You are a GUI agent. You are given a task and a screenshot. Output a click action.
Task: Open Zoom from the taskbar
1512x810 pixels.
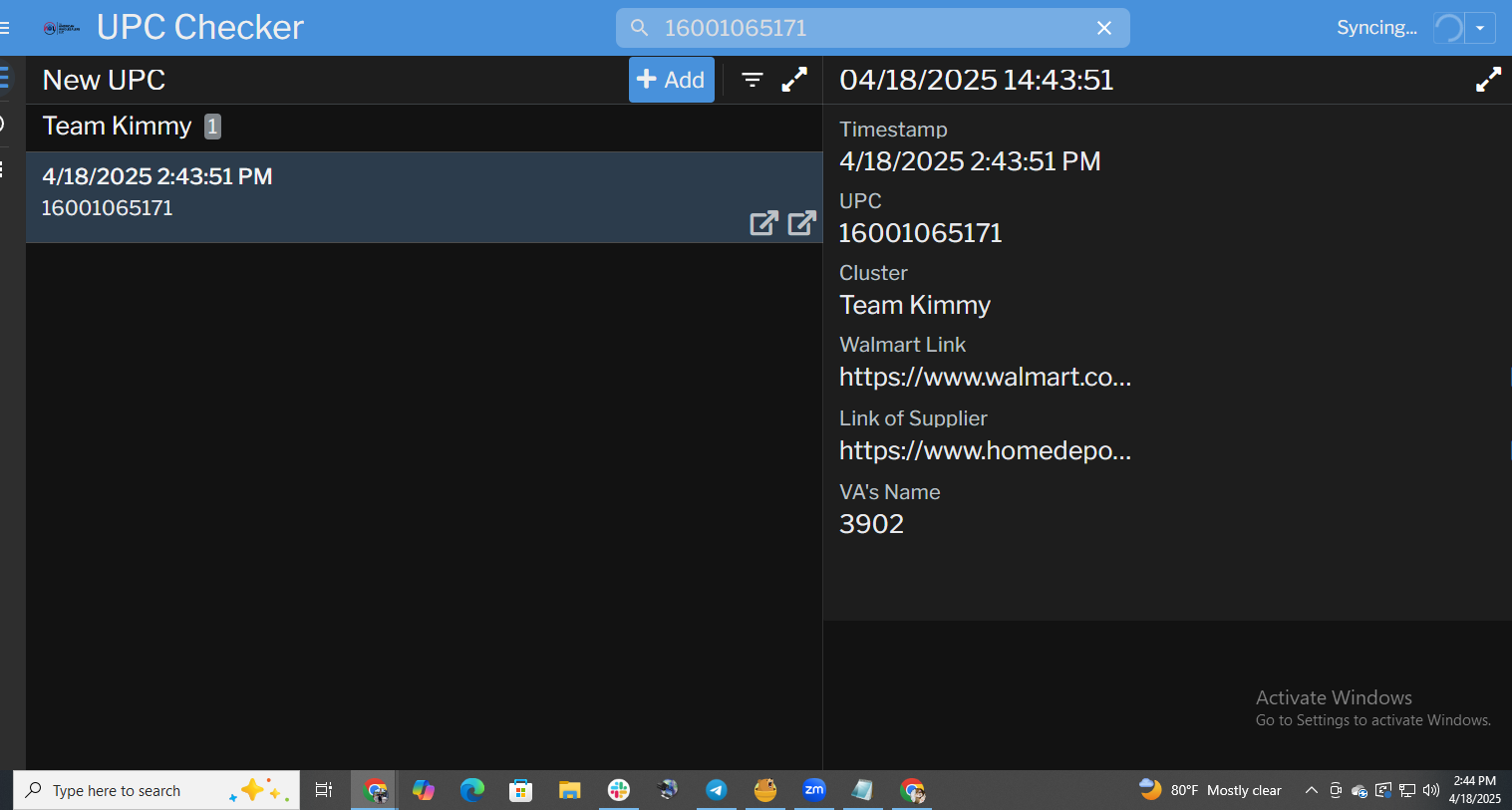814,790
